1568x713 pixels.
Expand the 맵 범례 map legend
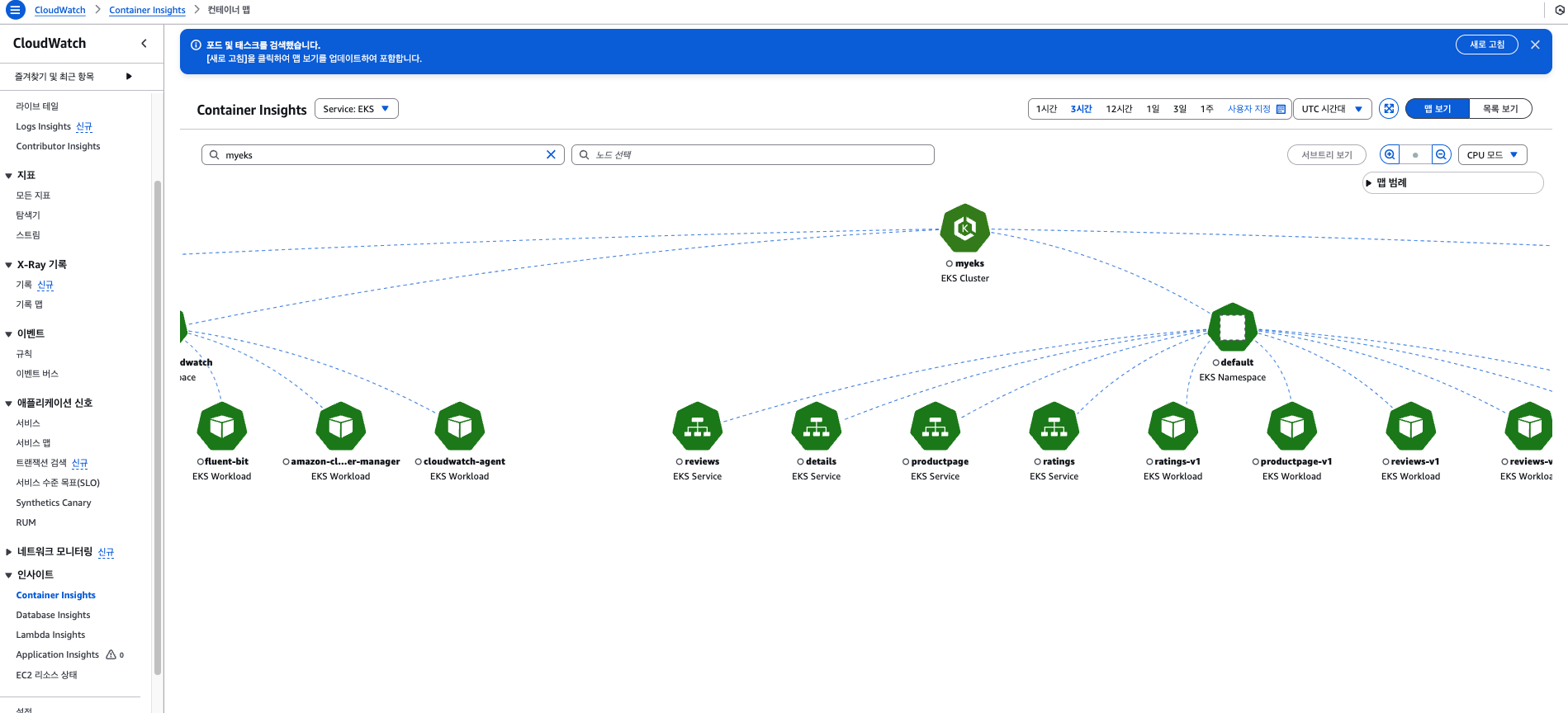(1452, 182)
